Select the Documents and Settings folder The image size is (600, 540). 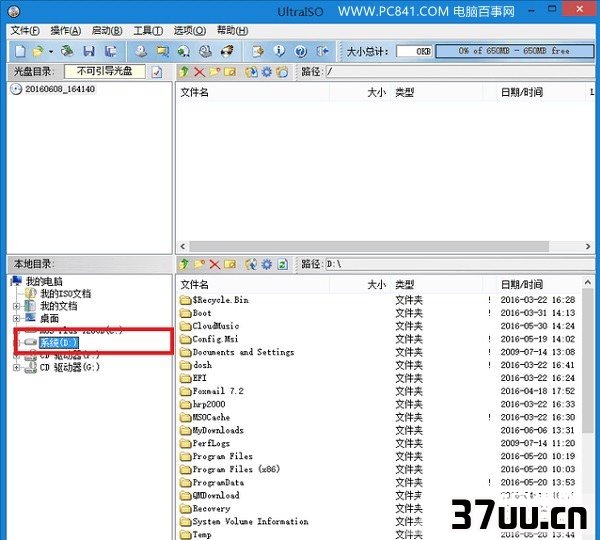[243, 352]
